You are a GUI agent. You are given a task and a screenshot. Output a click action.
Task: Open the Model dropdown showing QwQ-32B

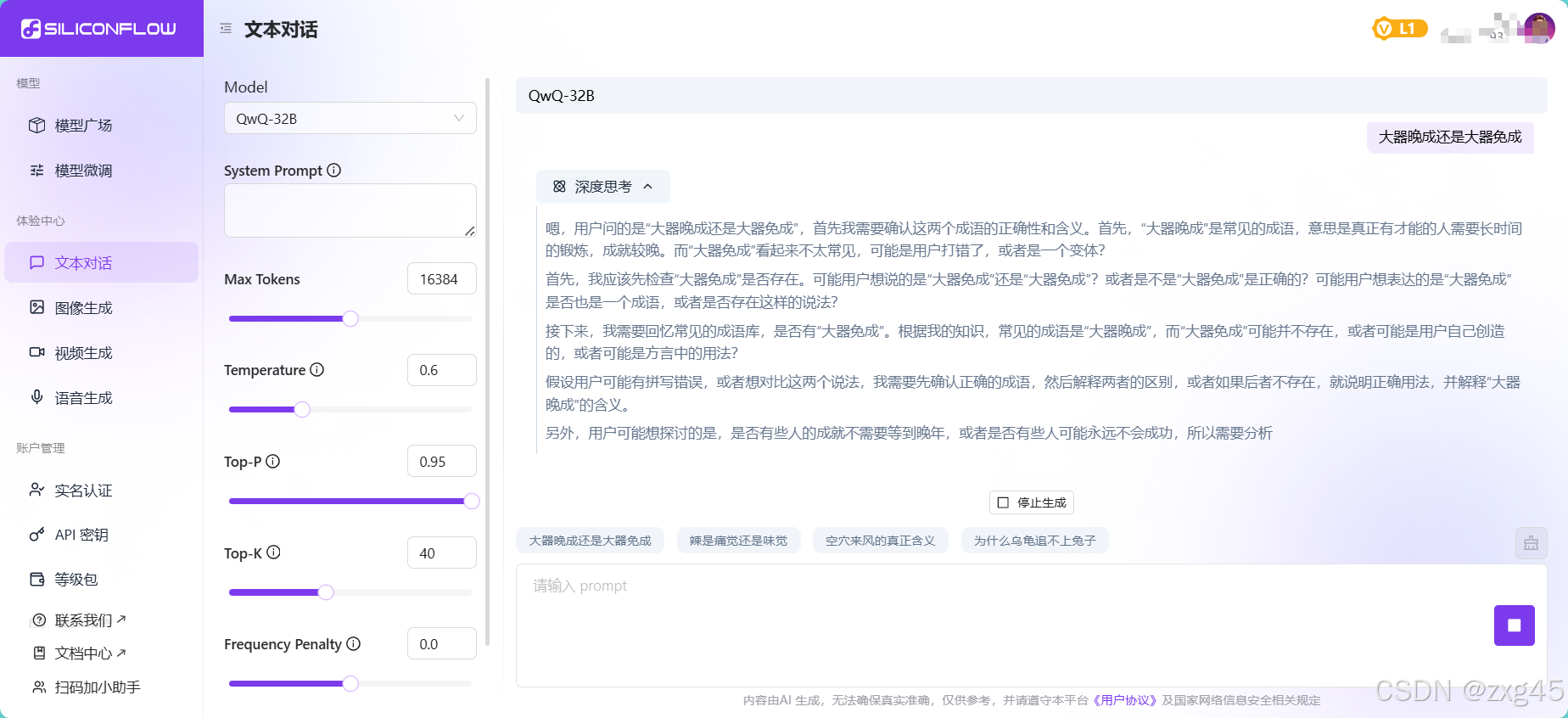(350, 119)
